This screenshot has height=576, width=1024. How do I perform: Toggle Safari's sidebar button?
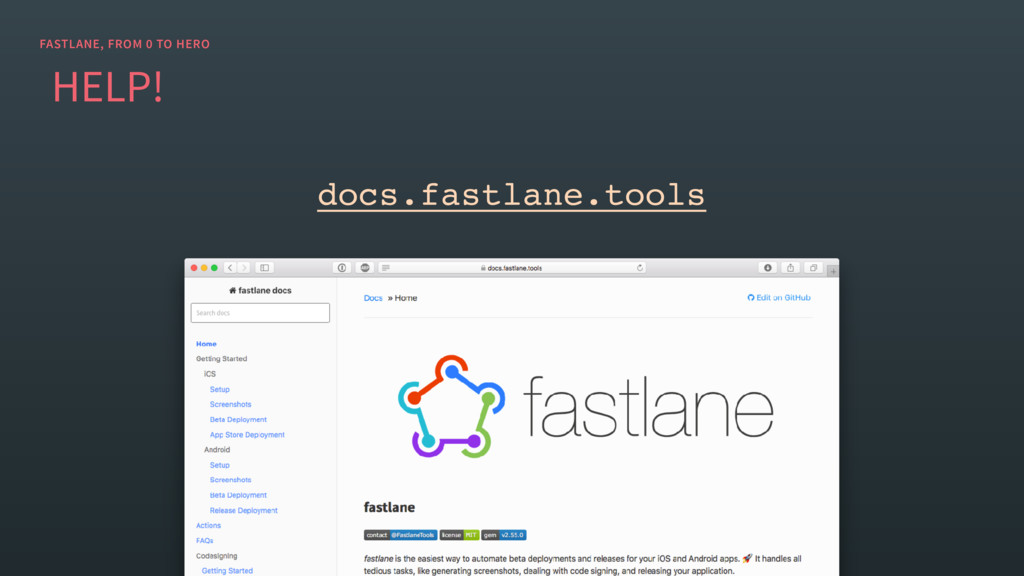264,268
